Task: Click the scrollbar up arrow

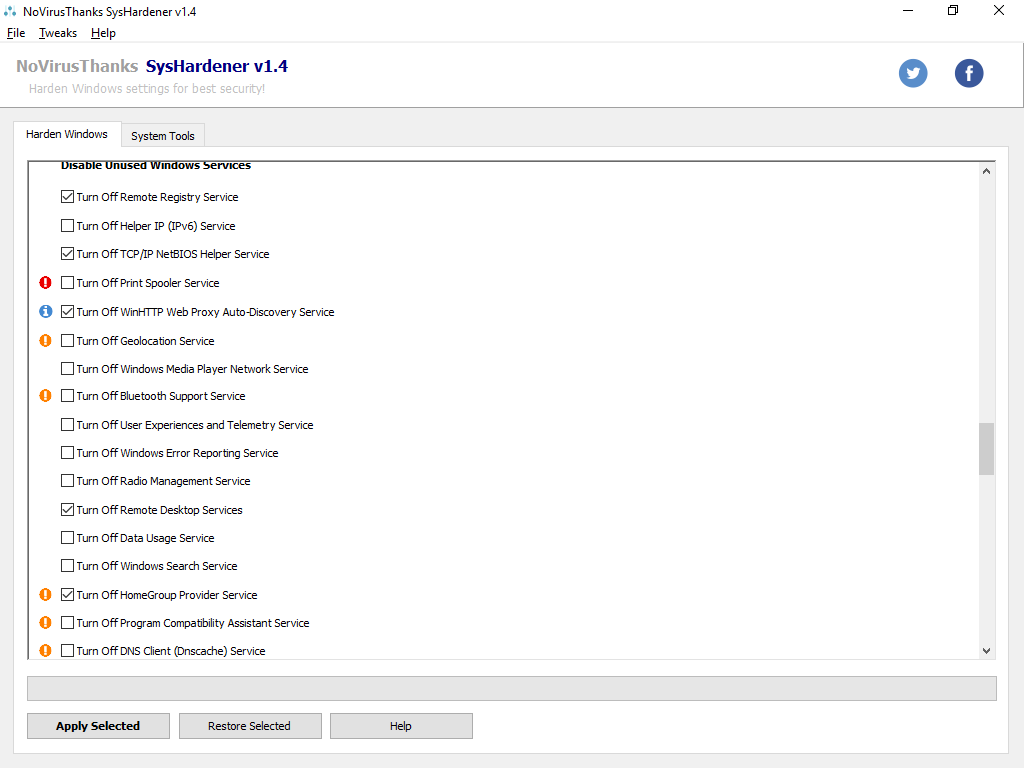Action: tap(986, 171)
